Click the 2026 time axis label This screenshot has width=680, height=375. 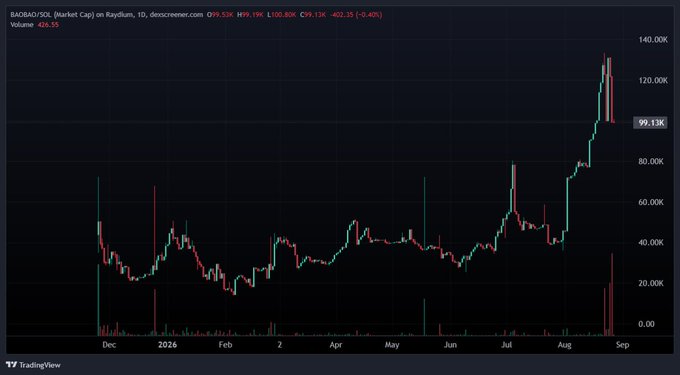[167, 346]
